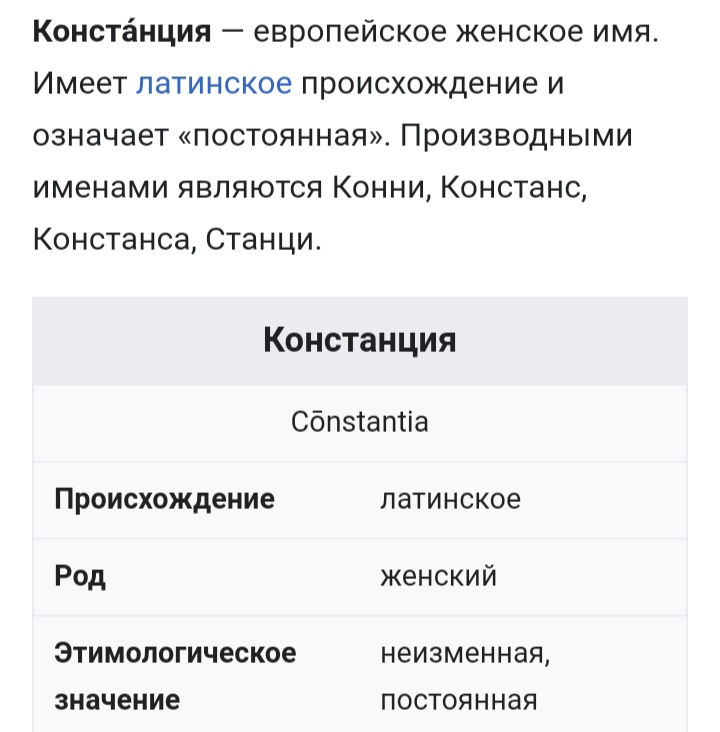Image resolution: width=720 pixels, height=732 pixels.
Task: Select the "женский" value in infobox
Action: 438,577
